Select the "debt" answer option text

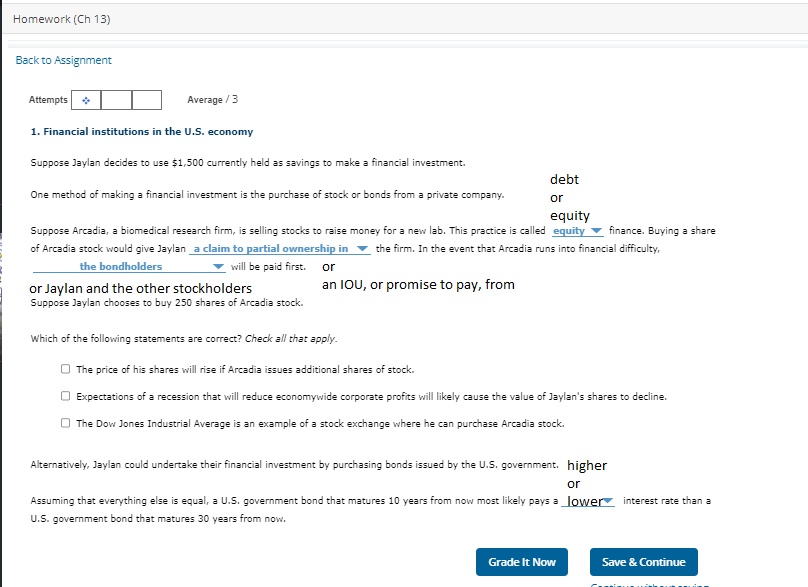tap(564, 179)
